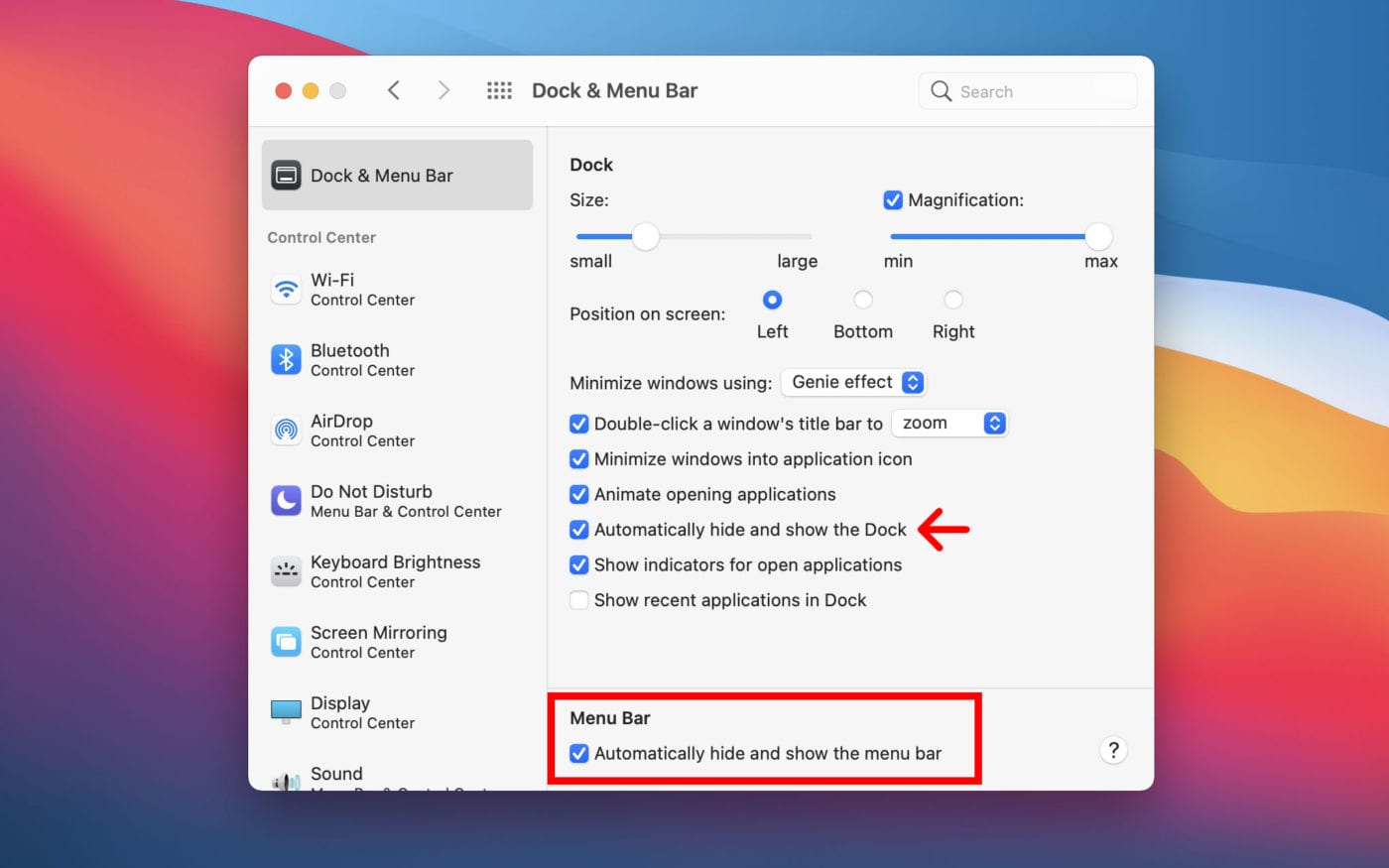Change the double-click title bar action dropdown
Image resolution: width=1389 pixels, height=868 pixels.
pos(949,423)
